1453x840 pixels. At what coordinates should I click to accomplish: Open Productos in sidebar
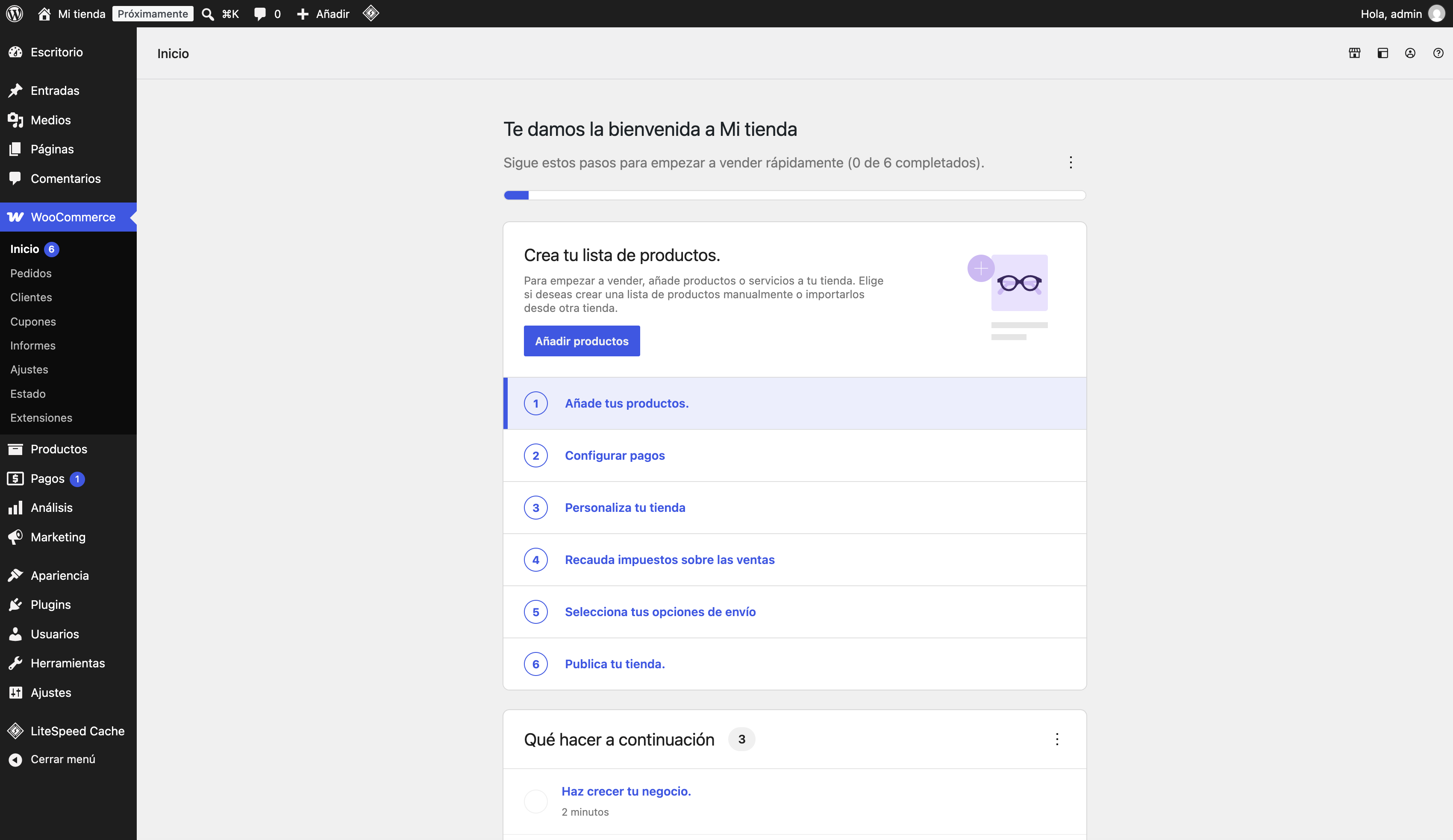tap(68, 449)
